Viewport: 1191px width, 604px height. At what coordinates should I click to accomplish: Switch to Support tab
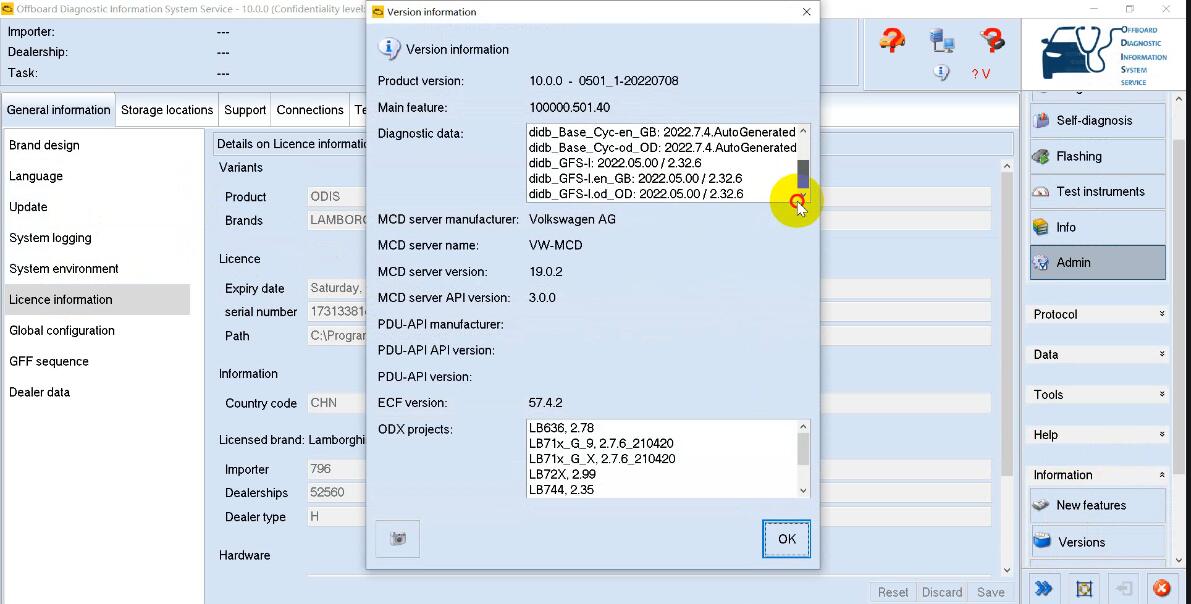pos(245,110)
